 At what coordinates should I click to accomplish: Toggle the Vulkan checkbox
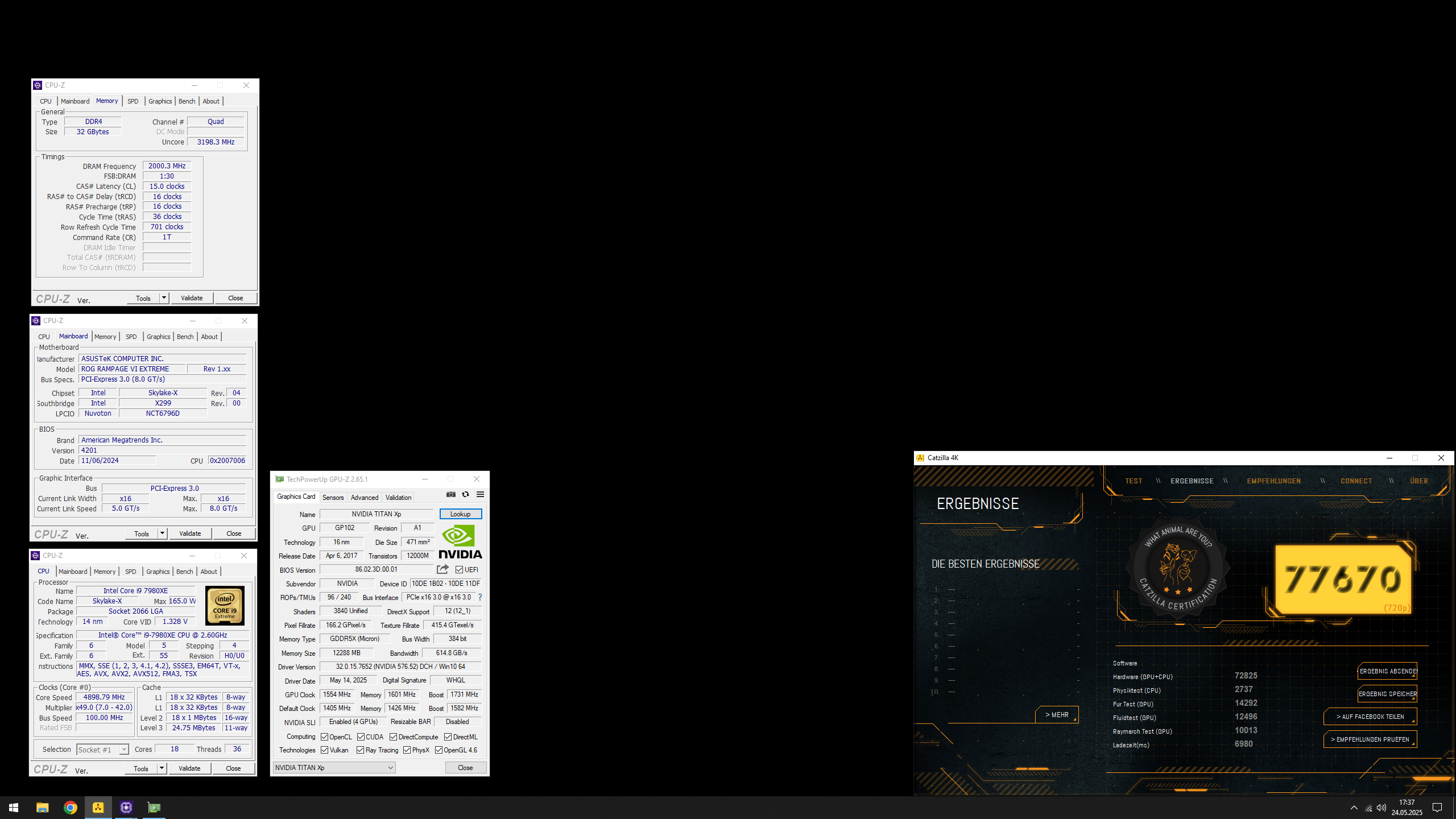pyautogui.click(x=324, y=750)
